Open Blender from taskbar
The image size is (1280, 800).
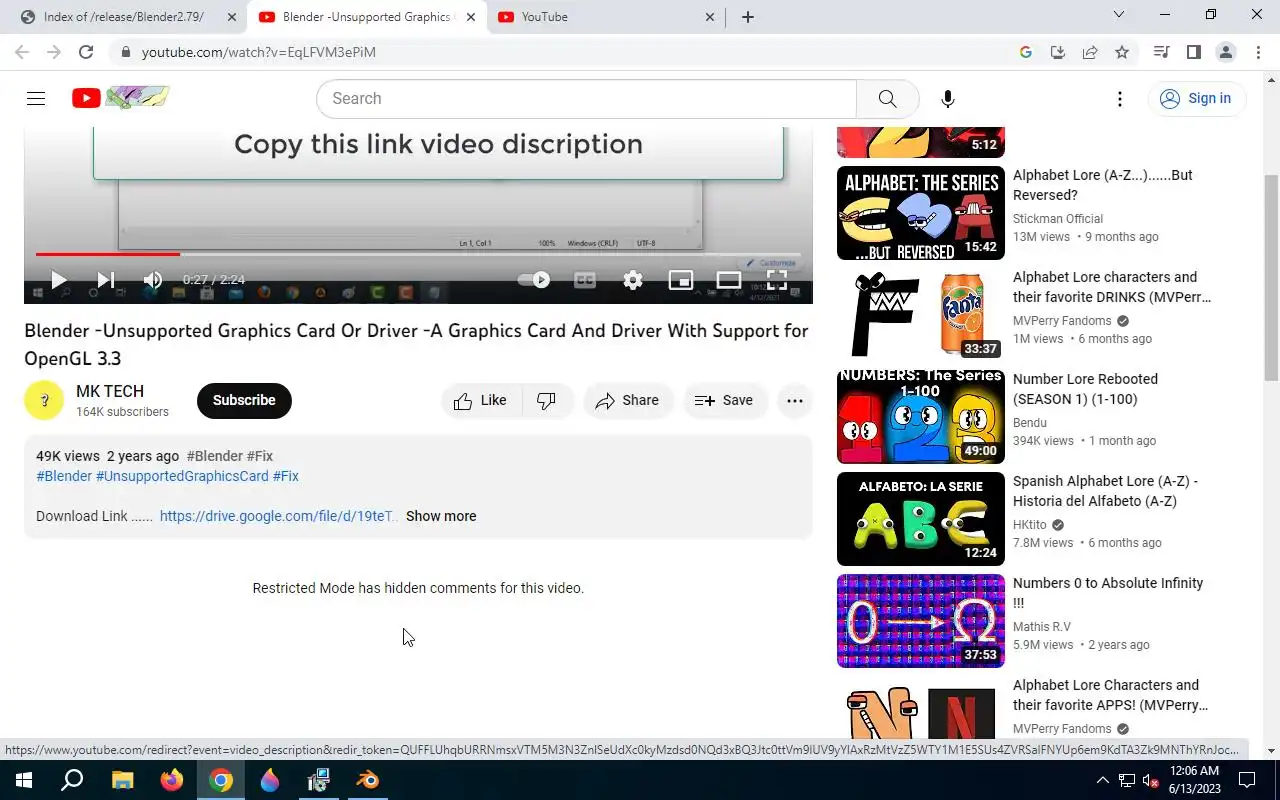click(368, 780)
